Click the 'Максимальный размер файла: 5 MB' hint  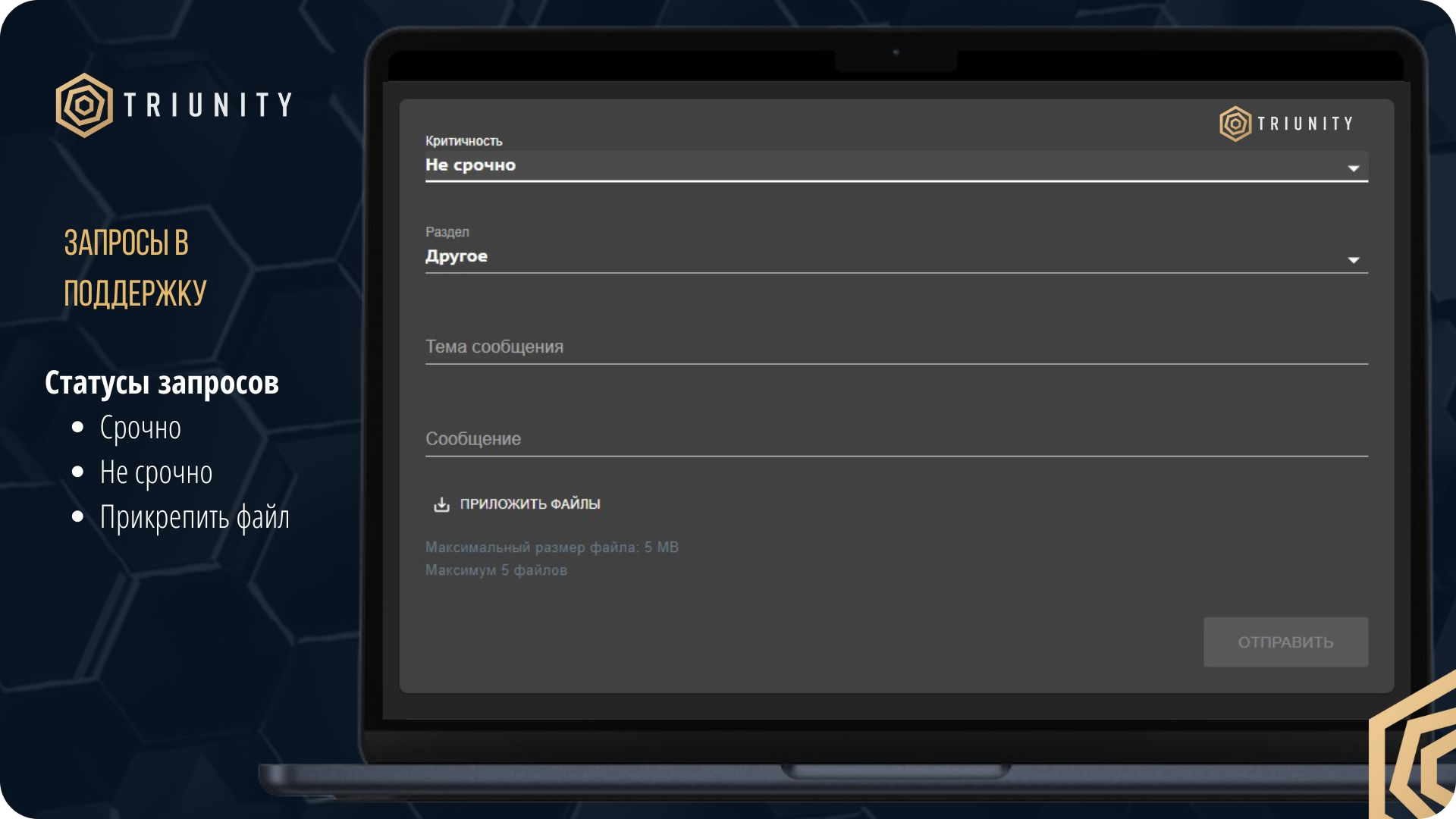(551, 548)
